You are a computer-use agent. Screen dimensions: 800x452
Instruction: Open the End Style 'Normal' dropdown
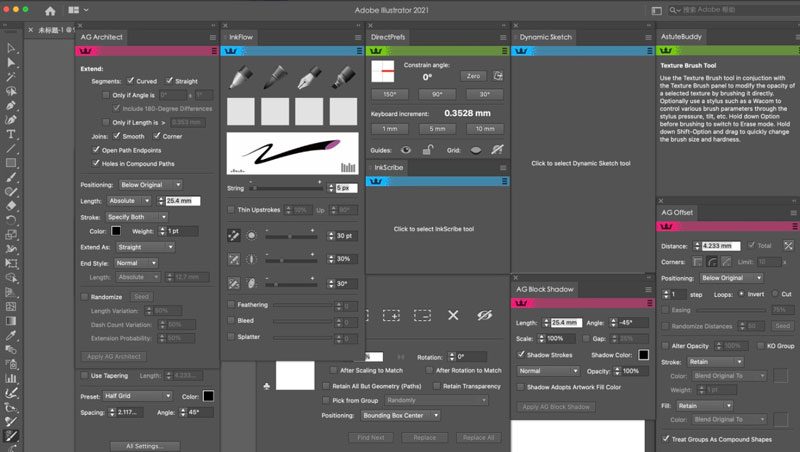click(136, 263)
